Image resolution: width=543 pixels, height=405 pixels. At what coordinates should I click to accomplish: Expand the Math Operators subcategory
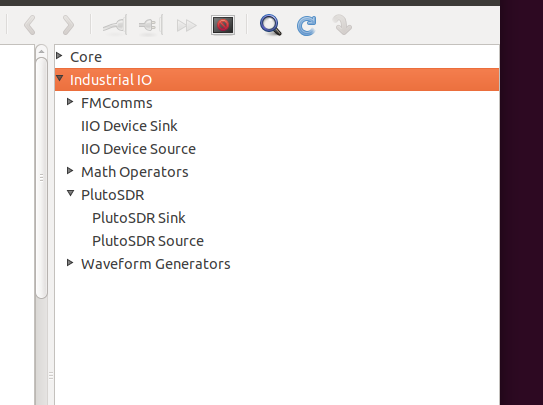tap(70, 170)
